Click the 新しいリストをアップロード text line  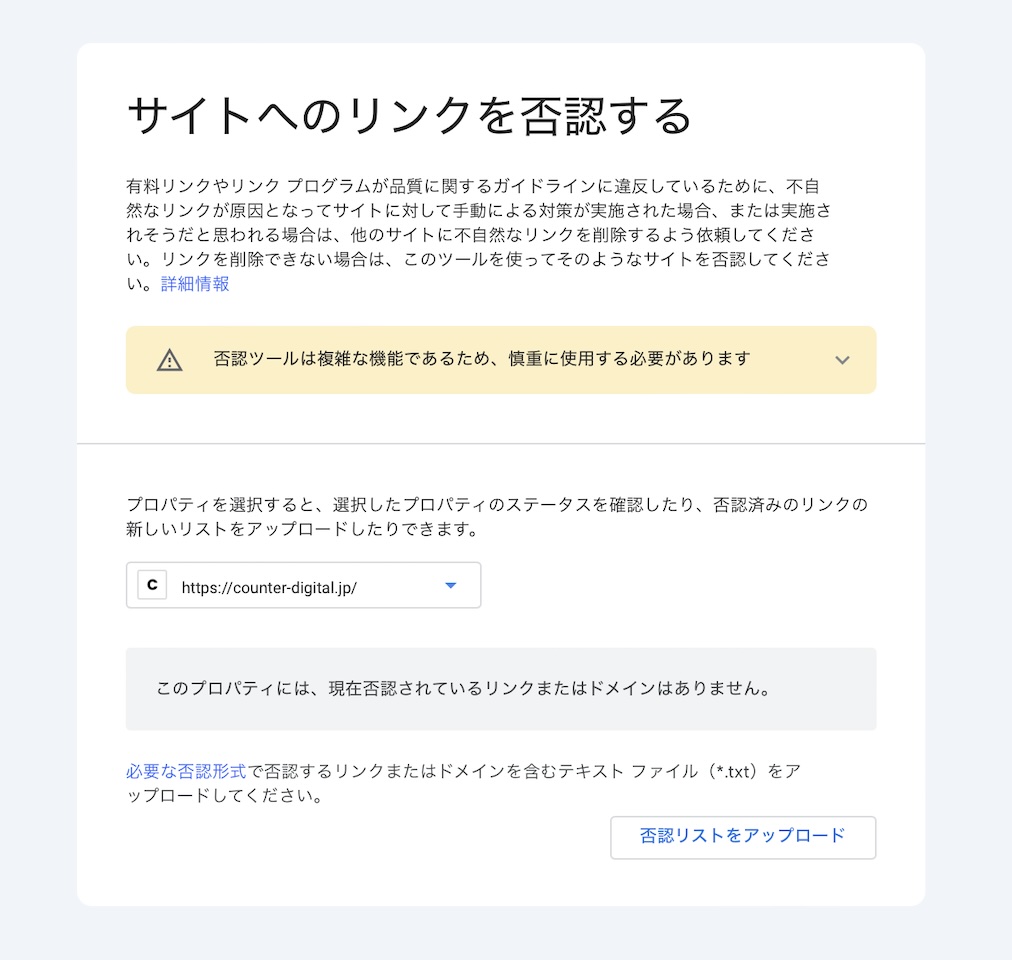coord(302,530)
